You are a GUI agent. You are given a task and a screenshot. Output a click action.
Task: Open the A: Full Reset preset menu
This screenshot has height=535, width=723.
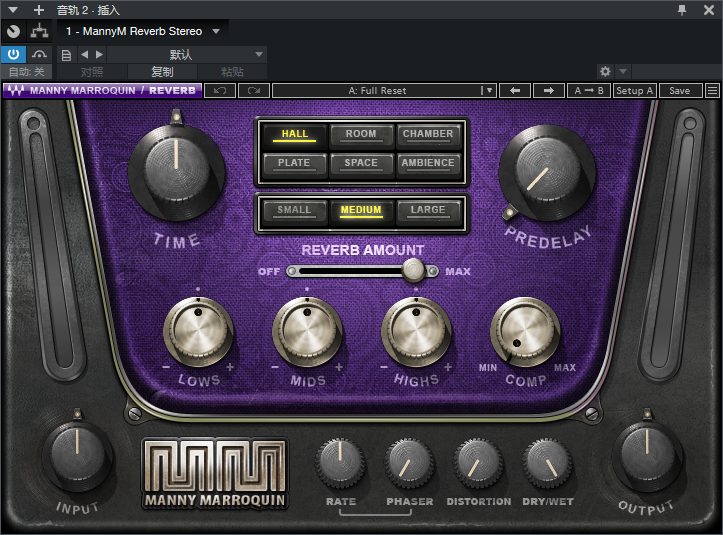(x=384, y=90)
